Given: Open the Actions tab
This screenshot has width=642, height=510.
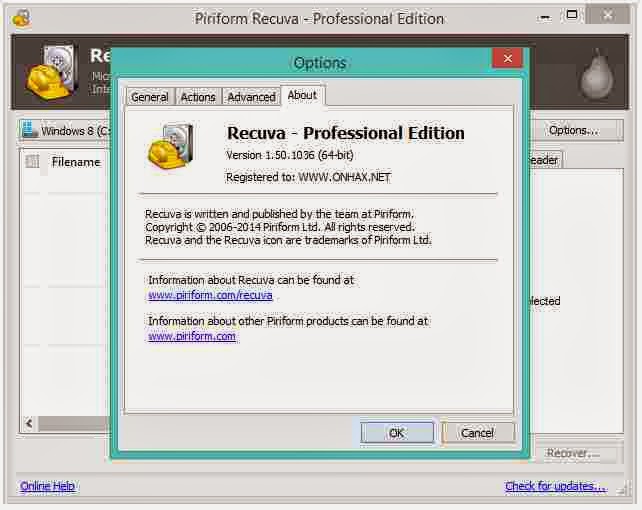Looking at the screenshot, I should (x=198, y=97).
